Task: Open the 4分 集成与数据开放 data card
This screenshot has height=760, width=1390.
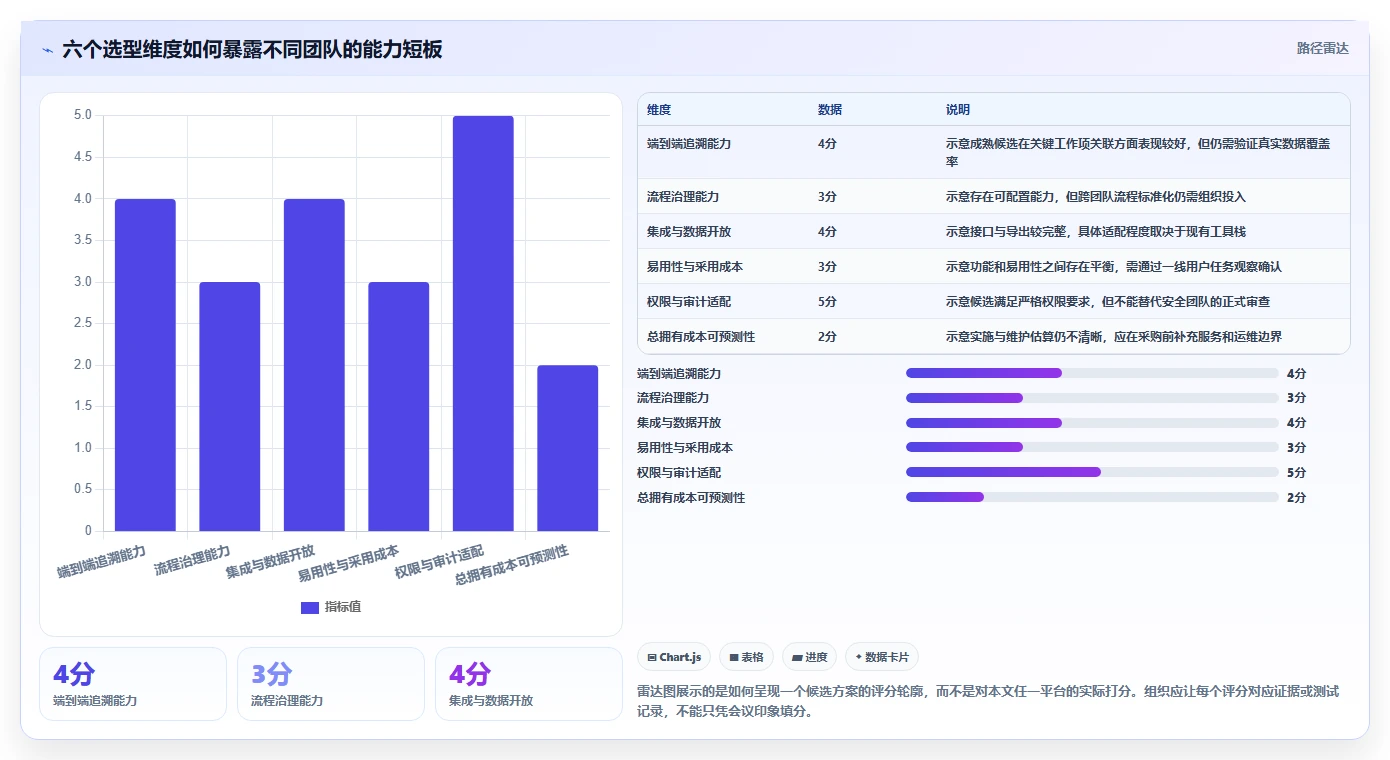Action: point(529,684)
